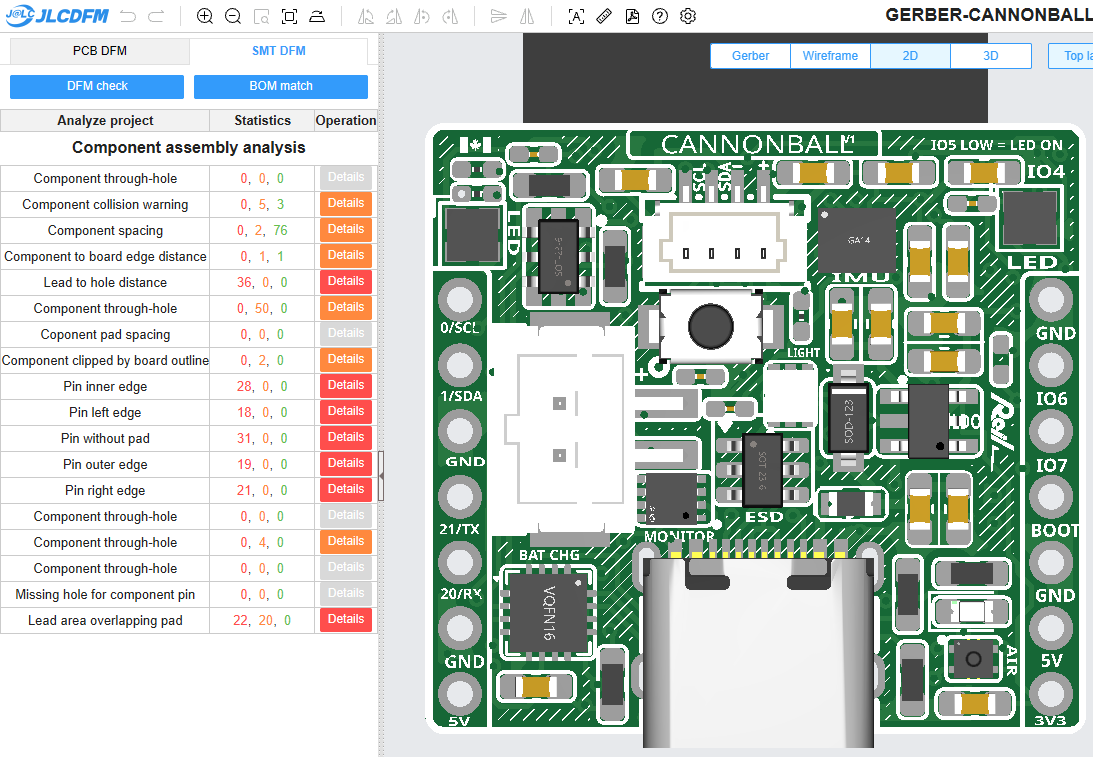Image resolution: width=1093 pixels, height=757 pixels.
Task: Select the Lead to hole distance label
Action: click(105, 282)
